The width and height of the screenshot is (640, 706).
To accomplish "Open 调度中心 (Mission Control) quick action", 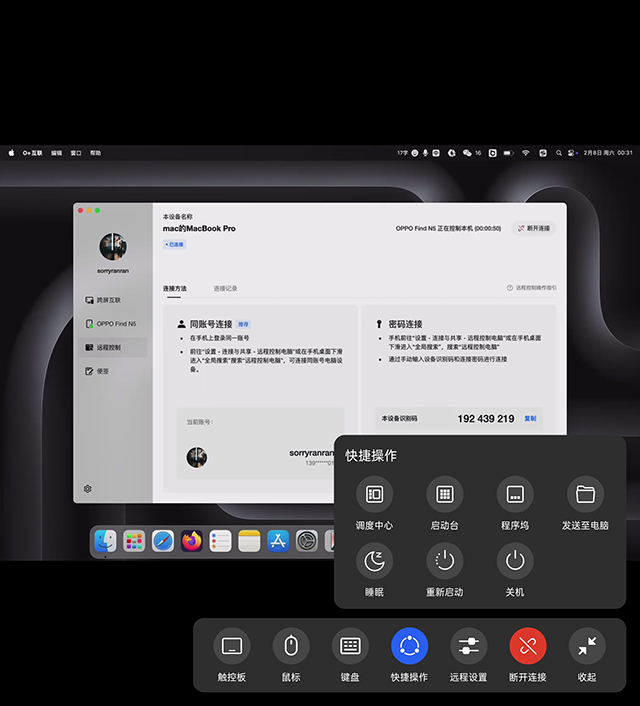I will 374,494.
